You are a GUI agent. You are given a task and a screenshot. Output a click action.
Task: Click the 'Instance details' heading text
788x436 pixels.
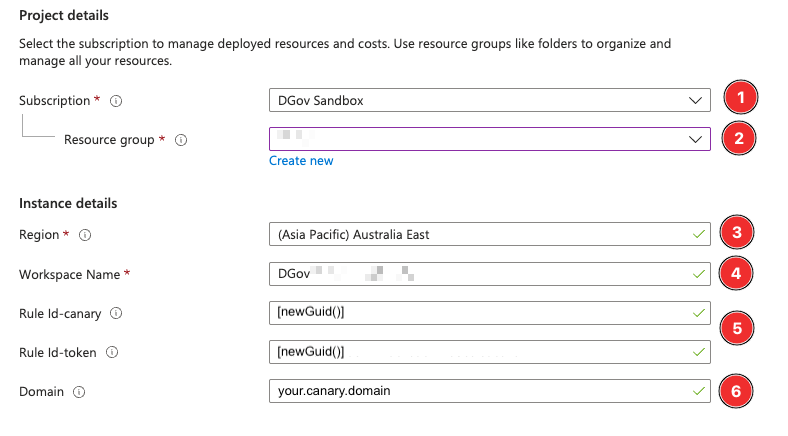coord(68,203)
